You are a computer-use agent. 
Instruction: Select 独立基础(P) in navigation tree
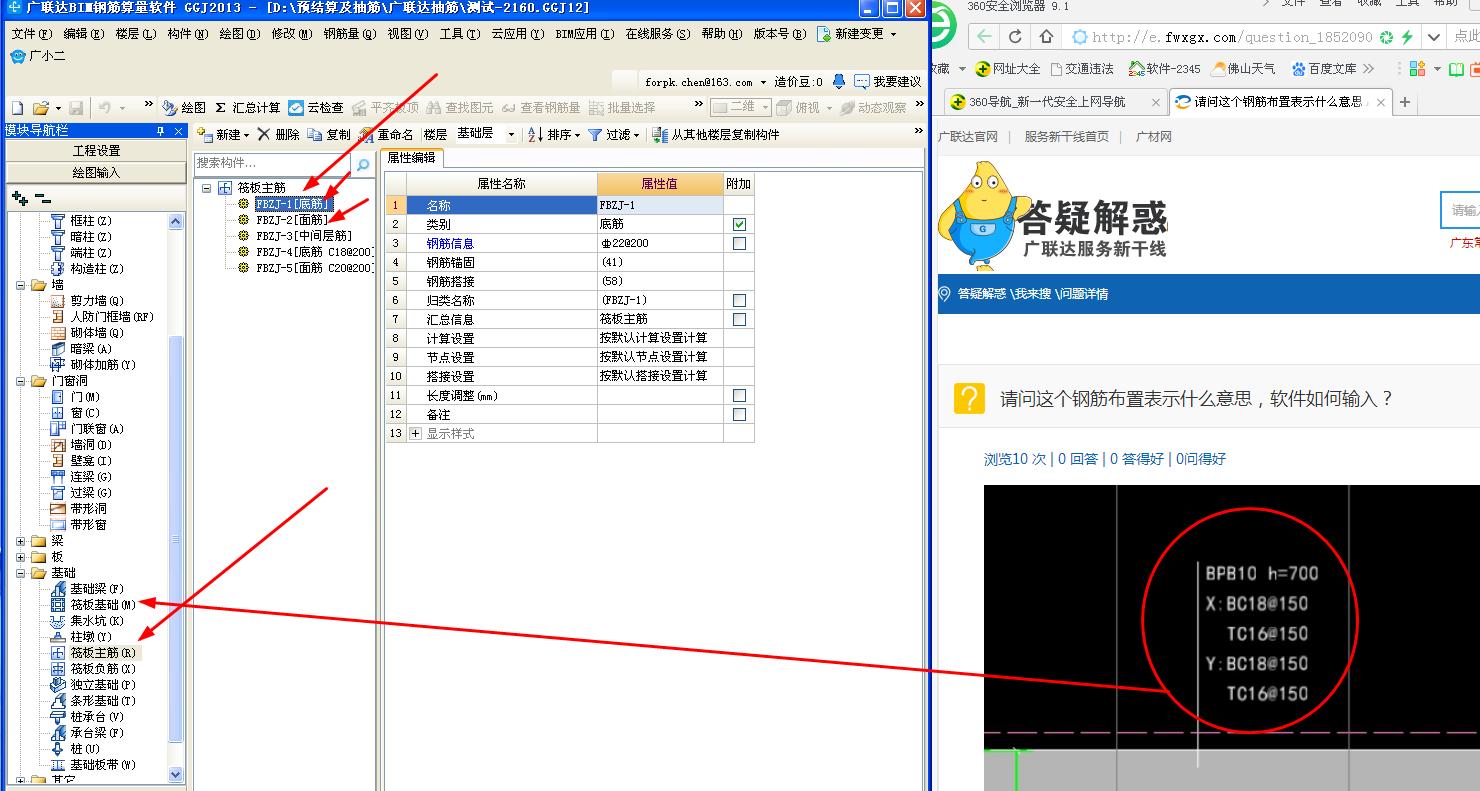94,685
